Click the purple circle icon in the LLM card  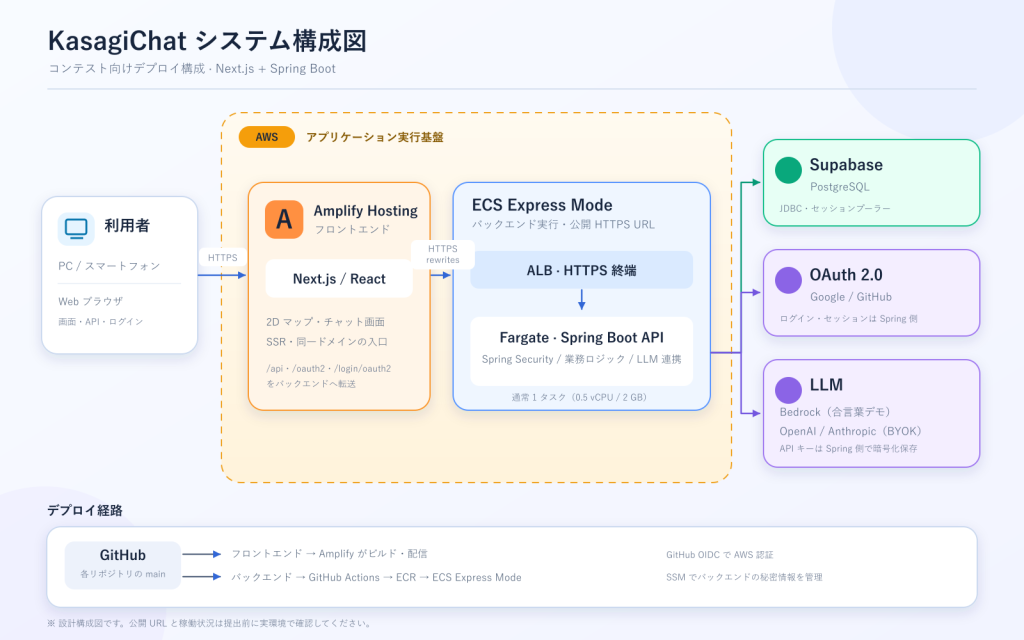tap(788, 390)
